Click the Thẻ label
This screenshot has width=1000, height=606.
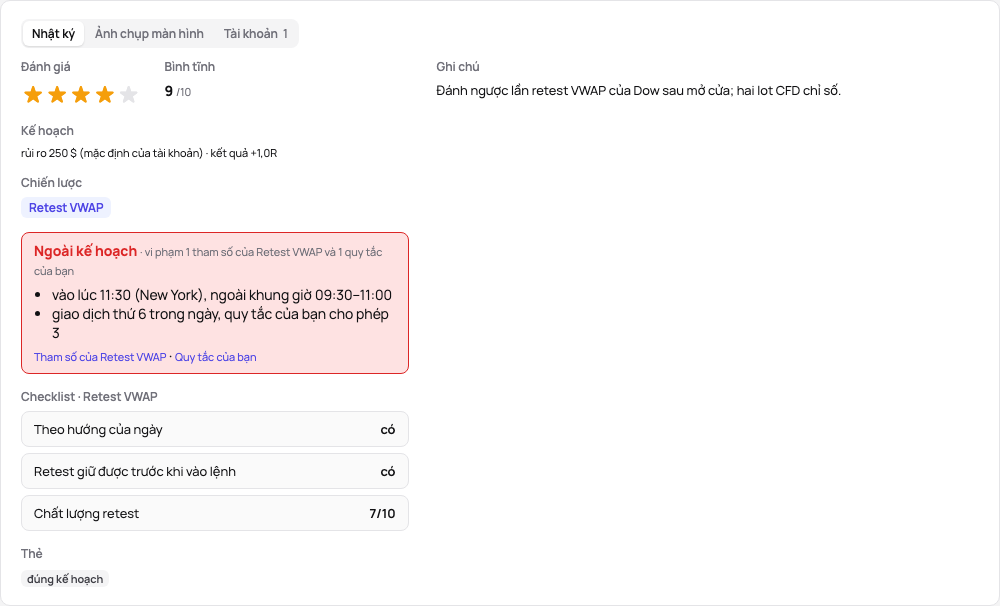[32, 554]
